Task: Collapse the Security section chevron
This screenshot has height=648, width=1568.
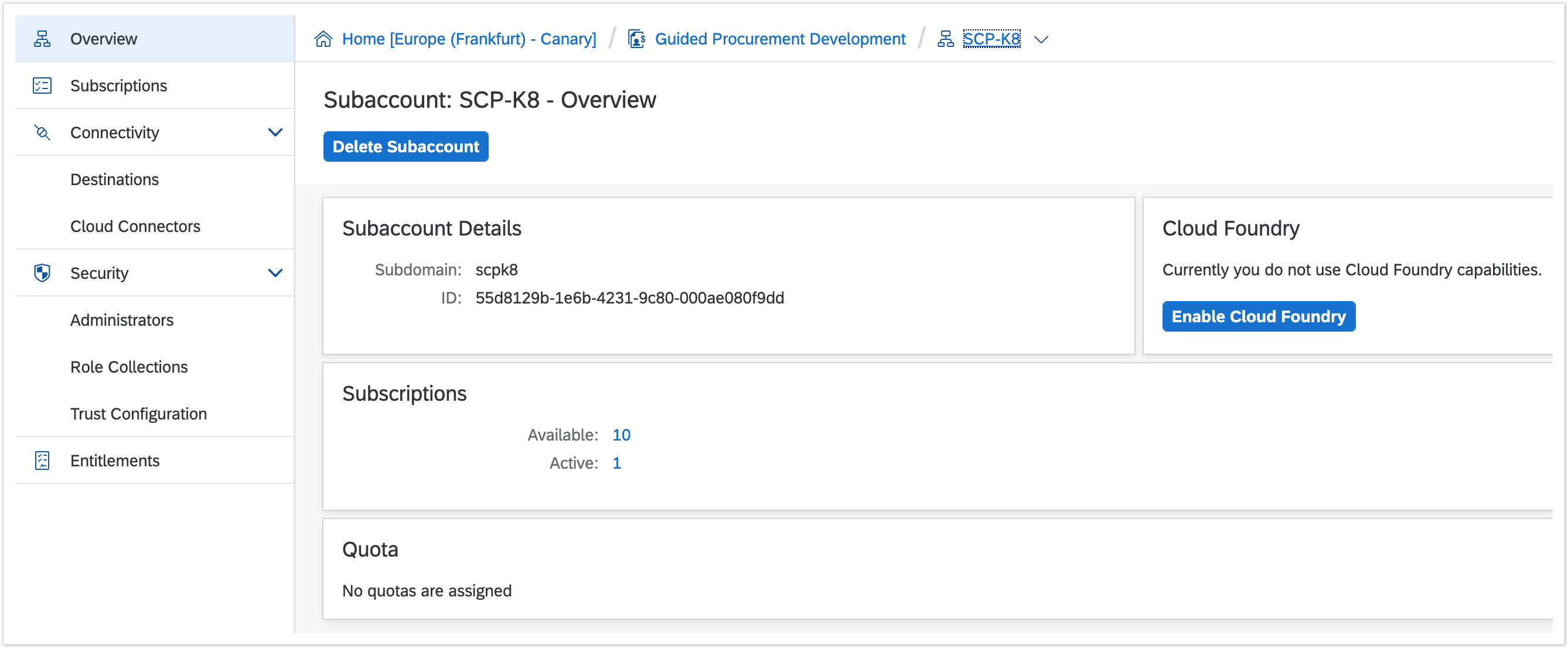Action: (x=275, y=273)
